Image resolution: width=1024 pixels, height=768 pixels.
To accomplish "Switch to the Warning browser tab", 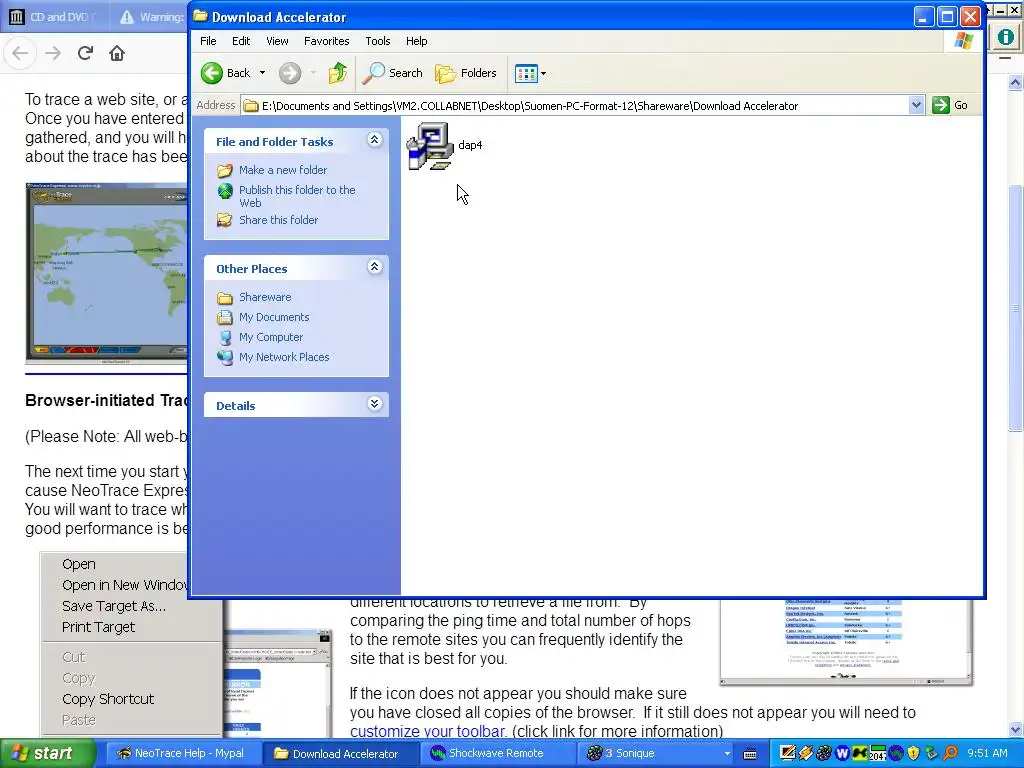I will 152,17.
